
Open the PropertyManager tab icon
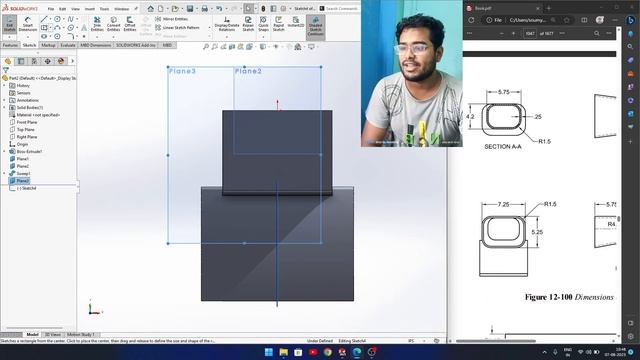(21, 61)
